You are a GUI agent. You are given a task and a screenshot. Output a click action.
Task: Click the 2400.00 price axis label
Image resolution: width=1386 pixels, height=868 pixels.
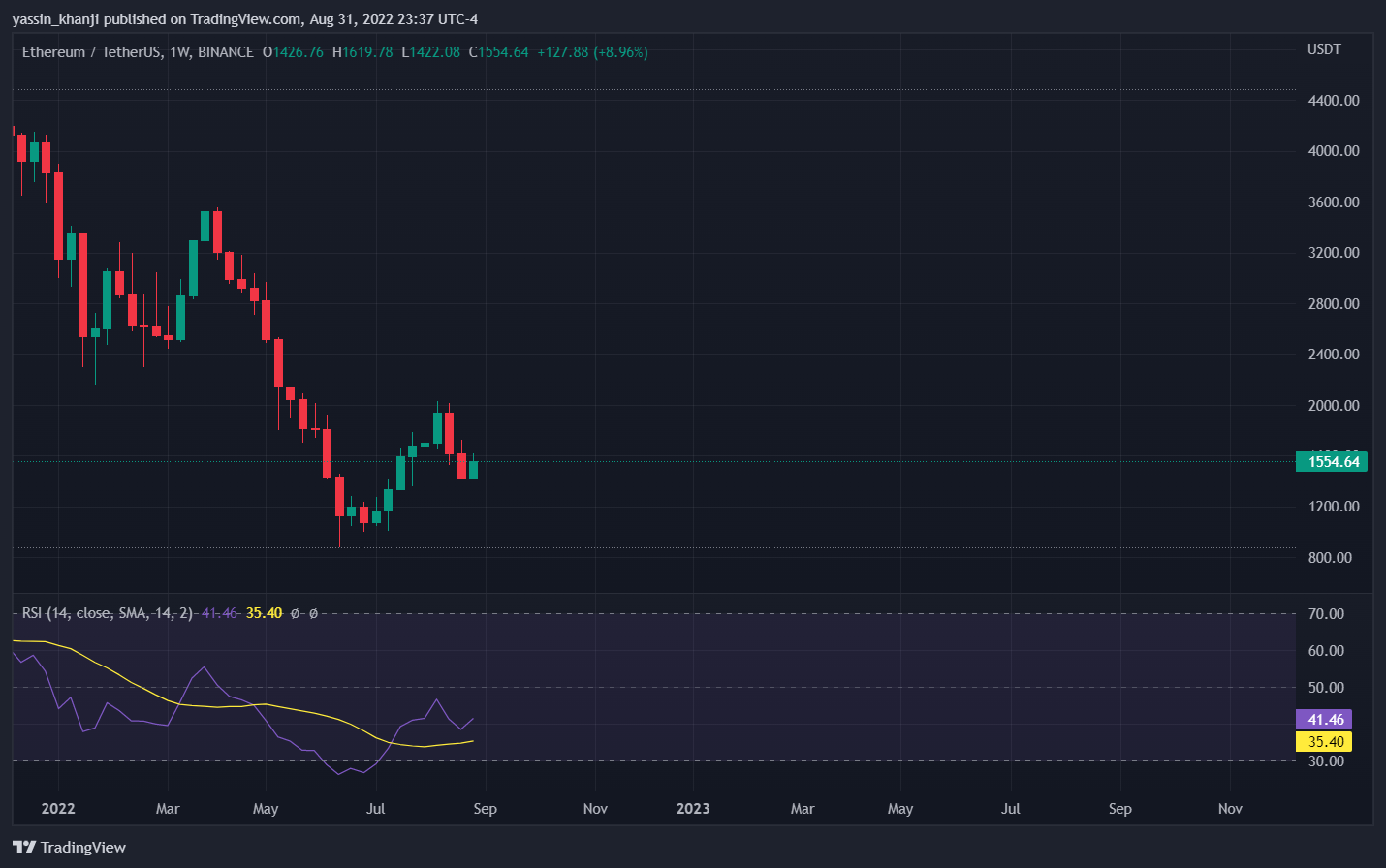click(x=1334, y=355)
